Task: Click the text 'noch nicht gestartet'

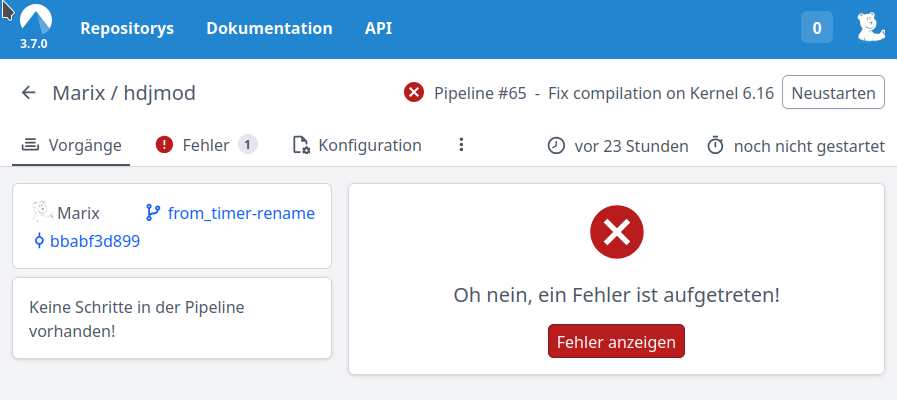Action: (x=809, y=146)
